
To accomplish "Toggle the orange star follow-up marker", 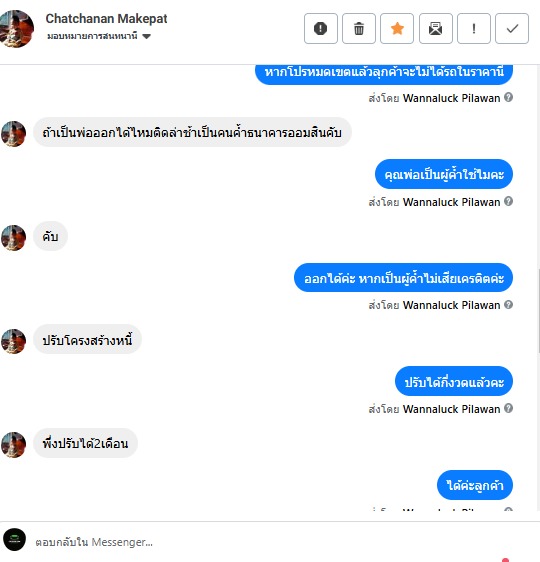I will pos(397,29).
